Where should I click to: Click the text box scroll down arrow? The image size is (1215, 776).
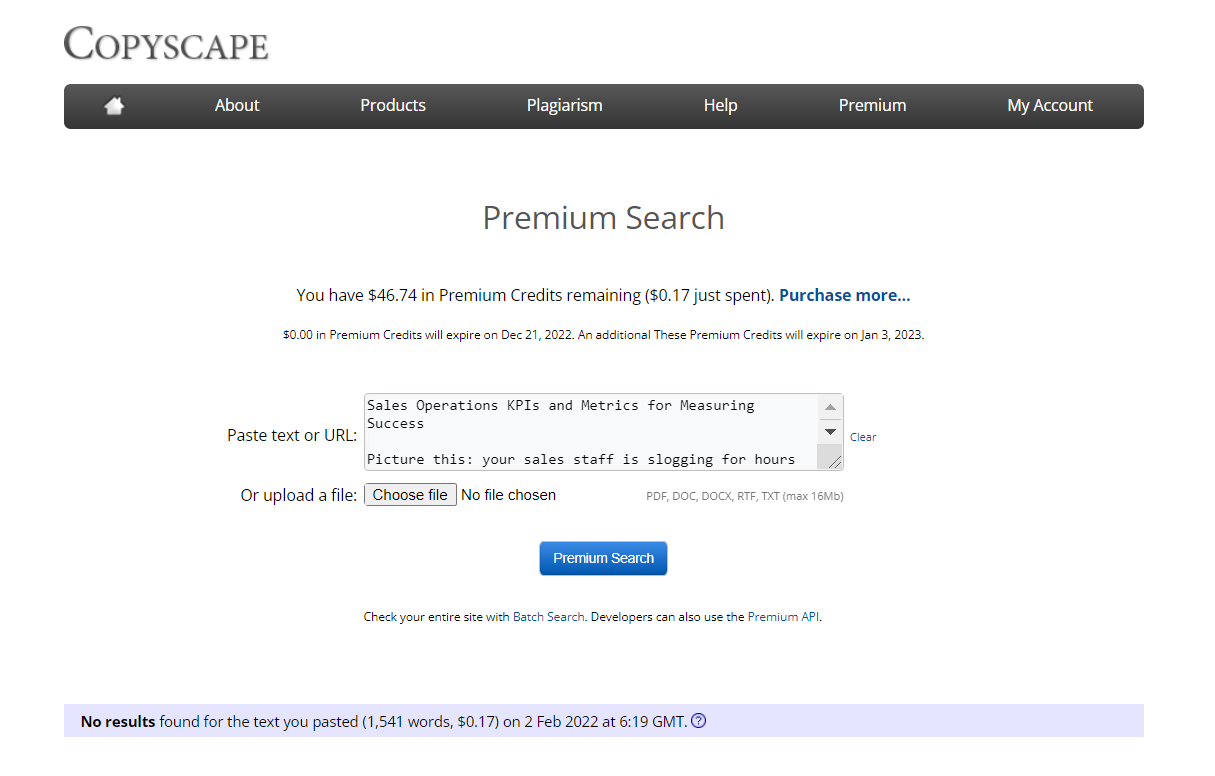click(830, 432)
